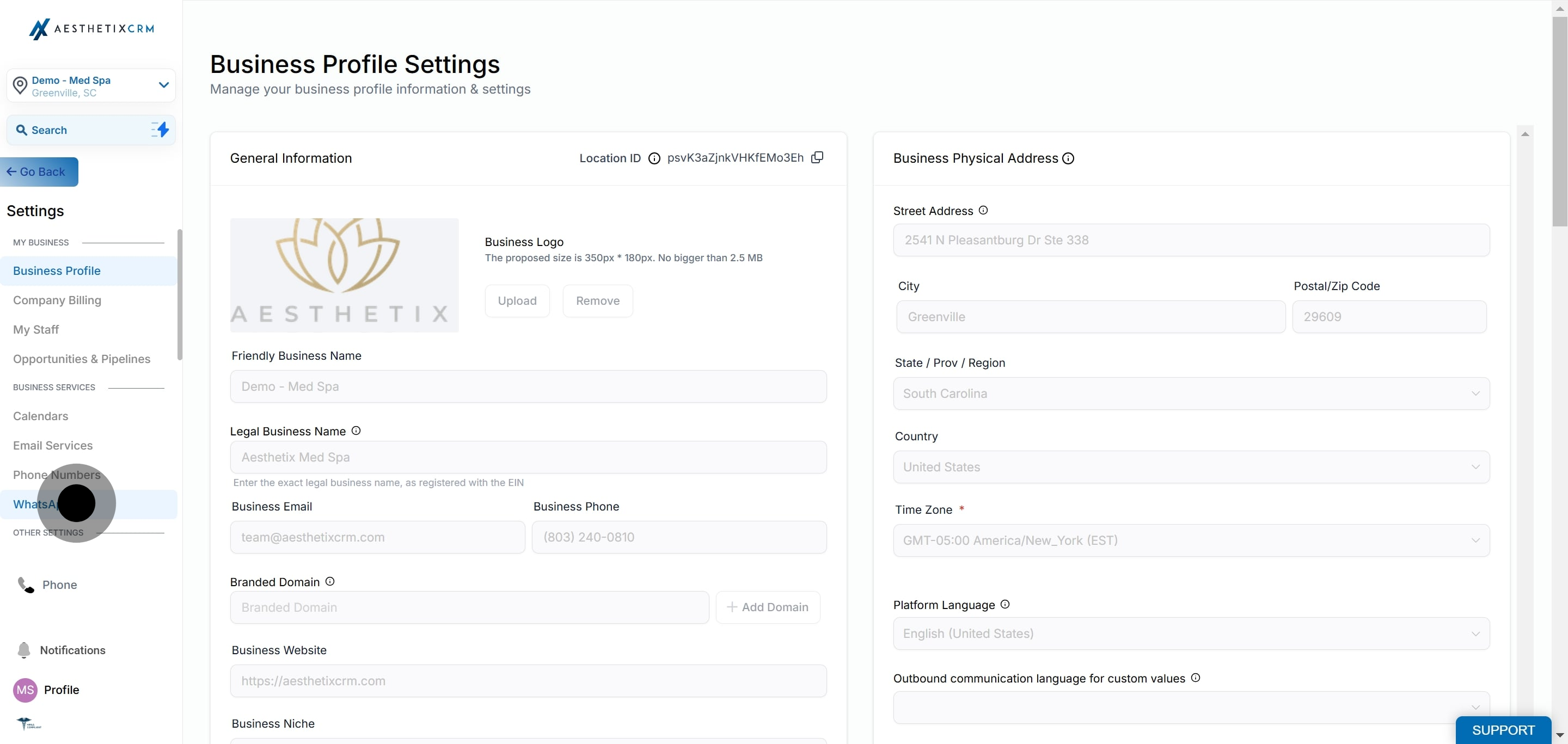Open Calendars settings section

coord(41,416)
